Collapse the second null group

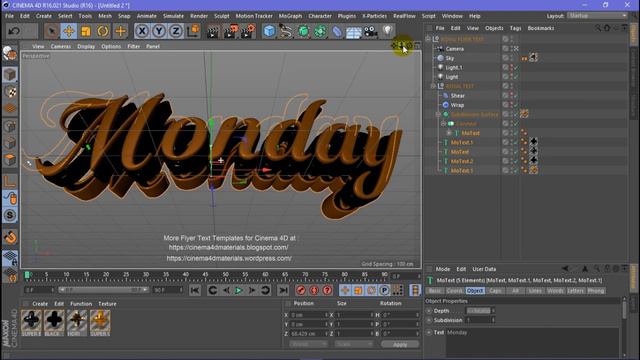click(x=433, y=86)
